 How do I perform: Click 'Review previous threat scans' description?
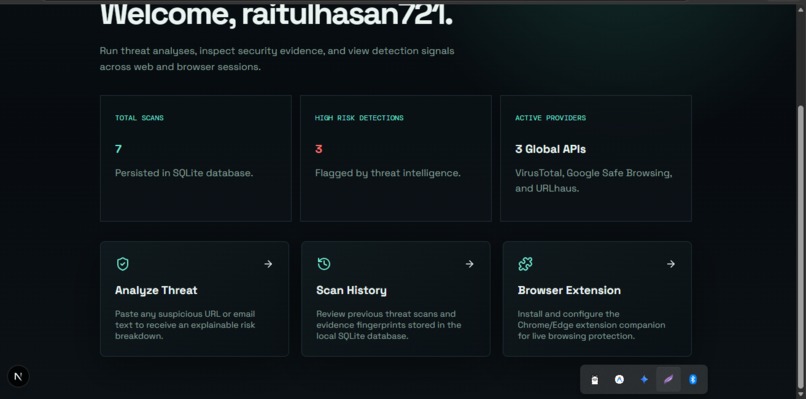tap(389, 325)
